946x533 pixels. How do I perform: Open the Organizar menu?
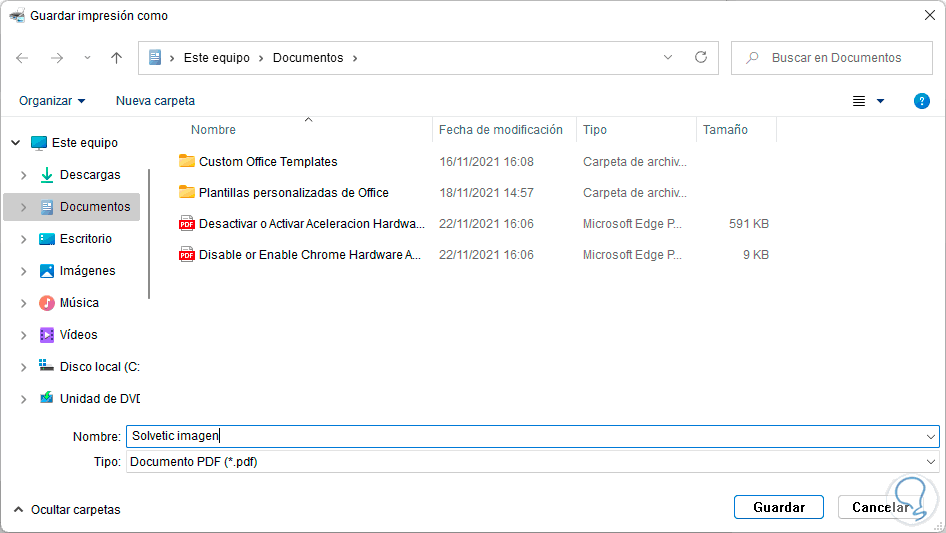(52, 101)
